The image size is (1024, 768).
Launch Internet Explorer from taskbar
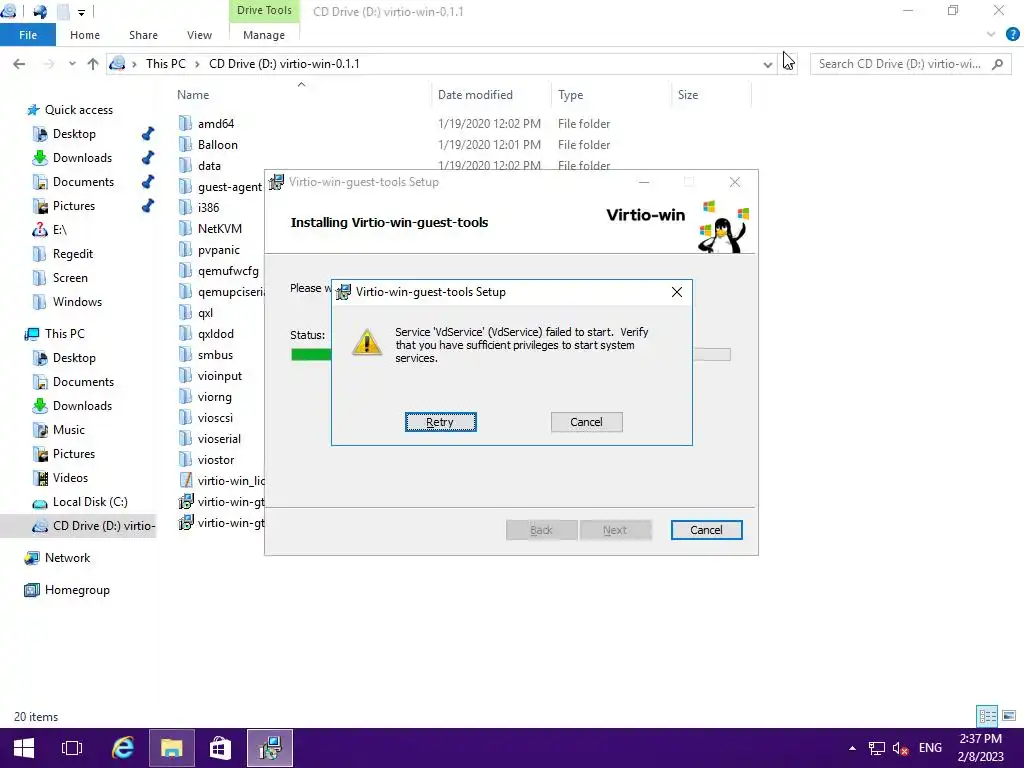click(x=123, y=748)
